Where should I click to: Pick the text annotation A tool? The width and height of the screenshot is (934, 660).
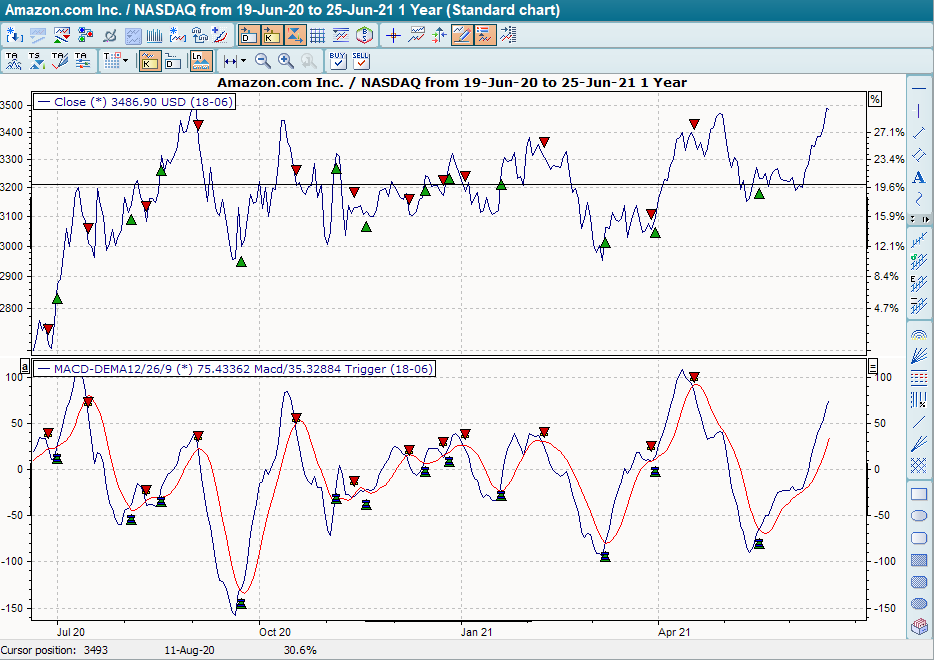point(918,177)
